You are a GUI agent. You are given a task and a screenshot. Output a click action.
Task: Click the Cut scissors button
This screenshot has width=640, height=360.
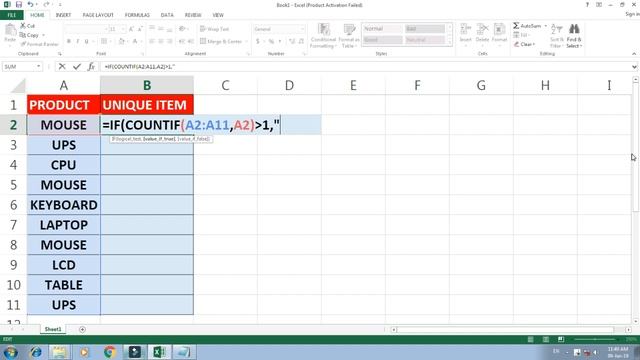click(27, 26)
